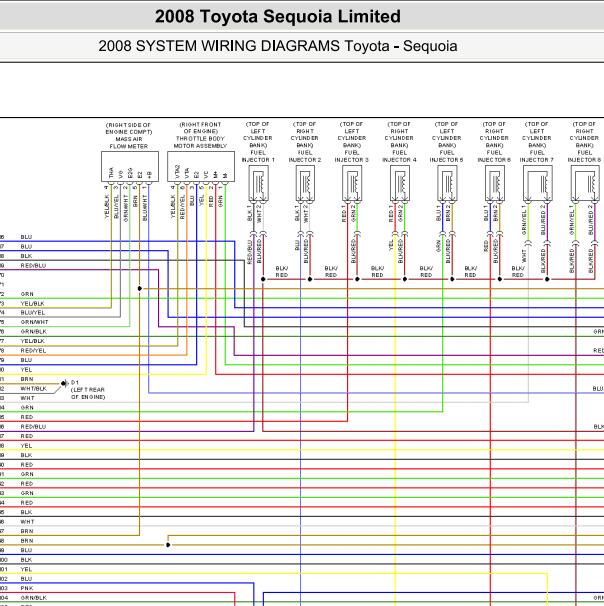The height and width of the screenshot is (606, 604).
Task: Click the 'FUEL INJECTOR 4' label text
Action: pyautogui.click(x=399, y=156)
